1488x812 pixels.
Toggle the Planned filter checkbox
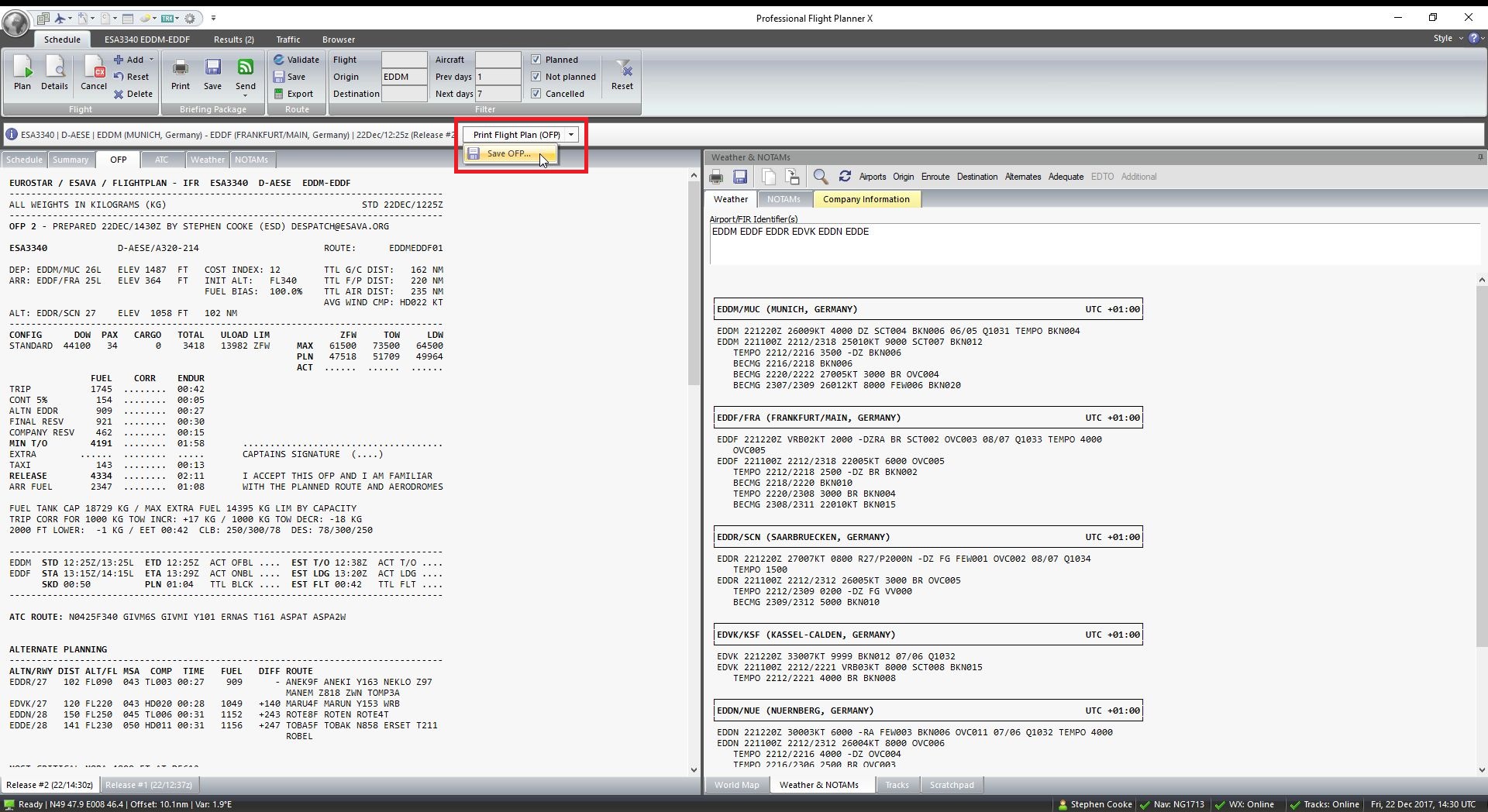click(x=536, y=60)
